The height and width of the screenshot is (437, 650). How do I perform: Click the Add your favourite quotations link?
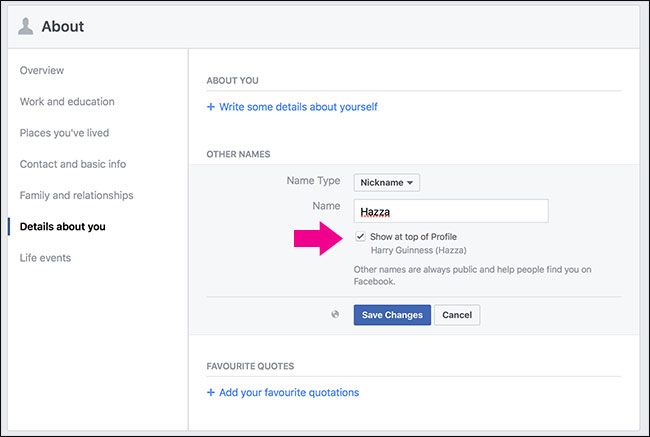point(289,393)
